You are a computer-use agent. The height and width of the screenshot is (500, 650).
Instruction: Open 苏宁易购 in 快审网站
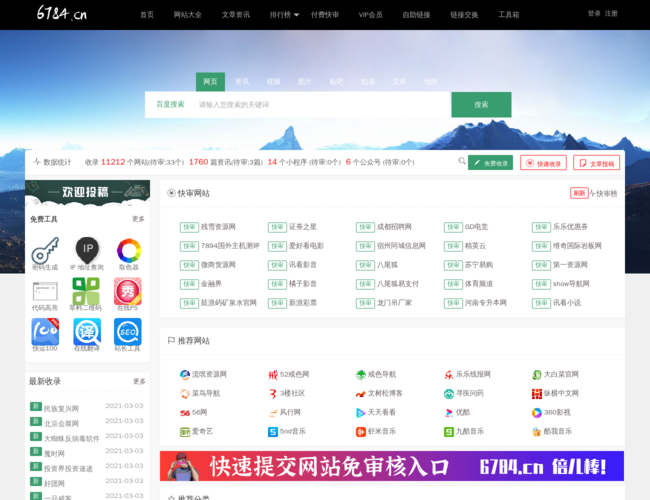point(478,265)
